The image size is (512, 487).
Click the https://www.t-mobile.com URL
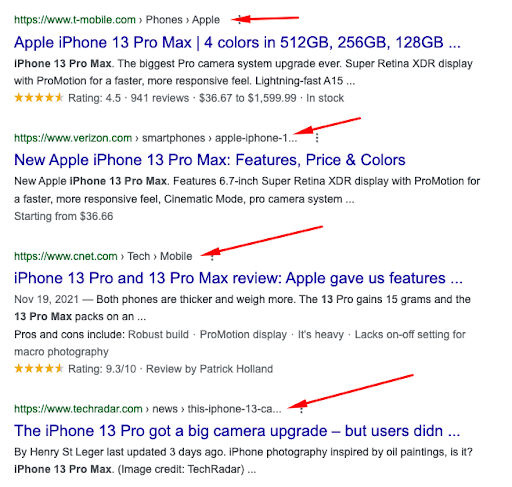[x=75, y=20]
